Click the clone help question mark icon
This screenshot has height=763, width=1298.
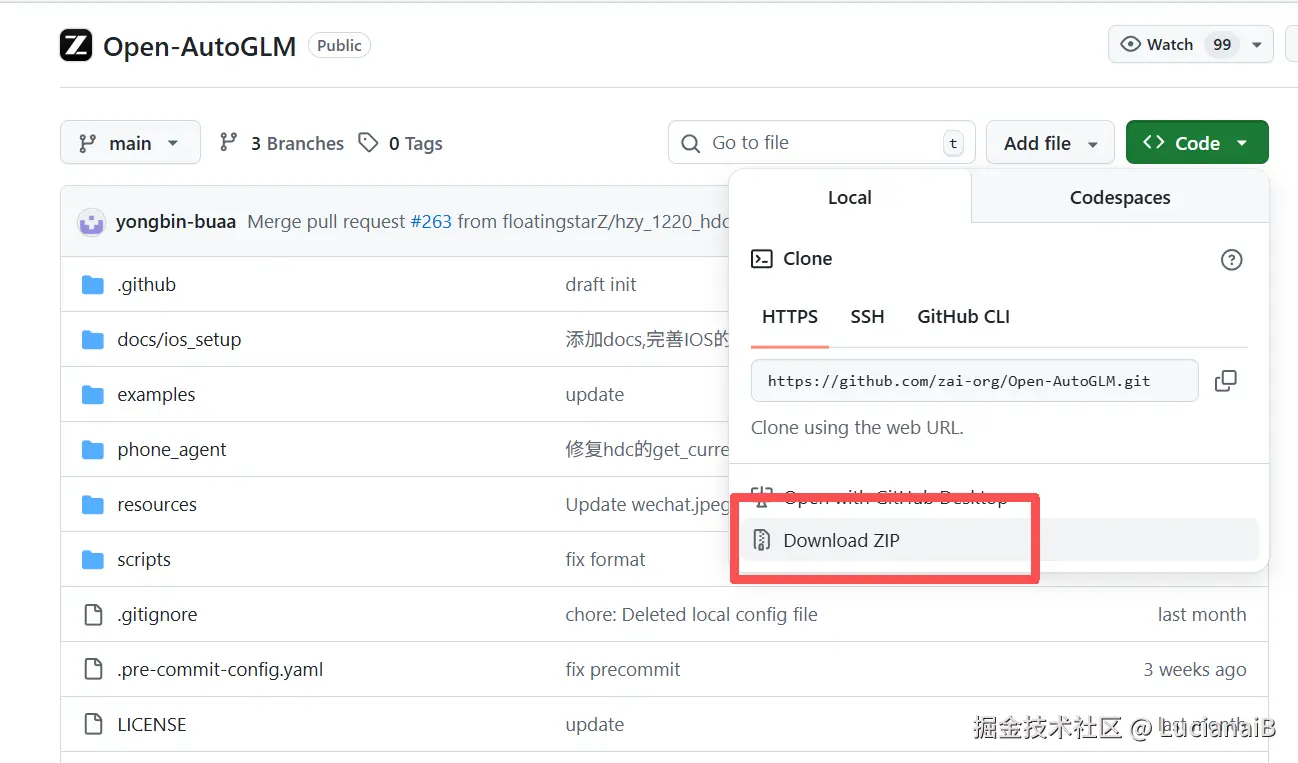(1231, 260)
